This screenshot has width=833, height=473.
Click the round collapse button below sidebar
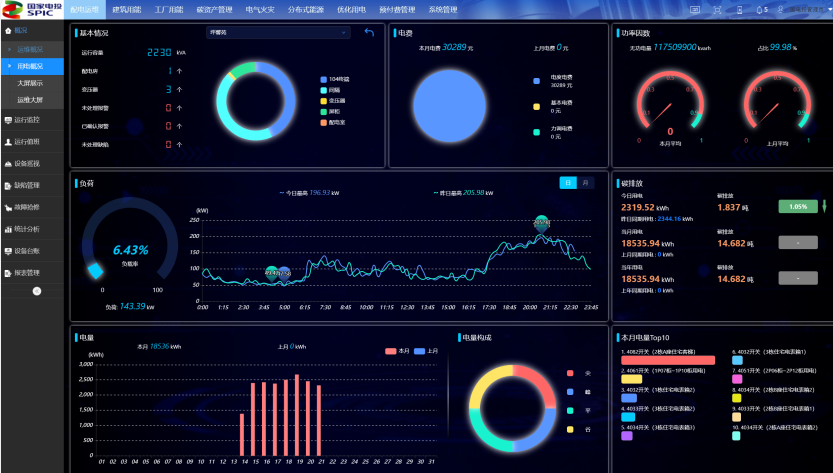click(37, 291)
